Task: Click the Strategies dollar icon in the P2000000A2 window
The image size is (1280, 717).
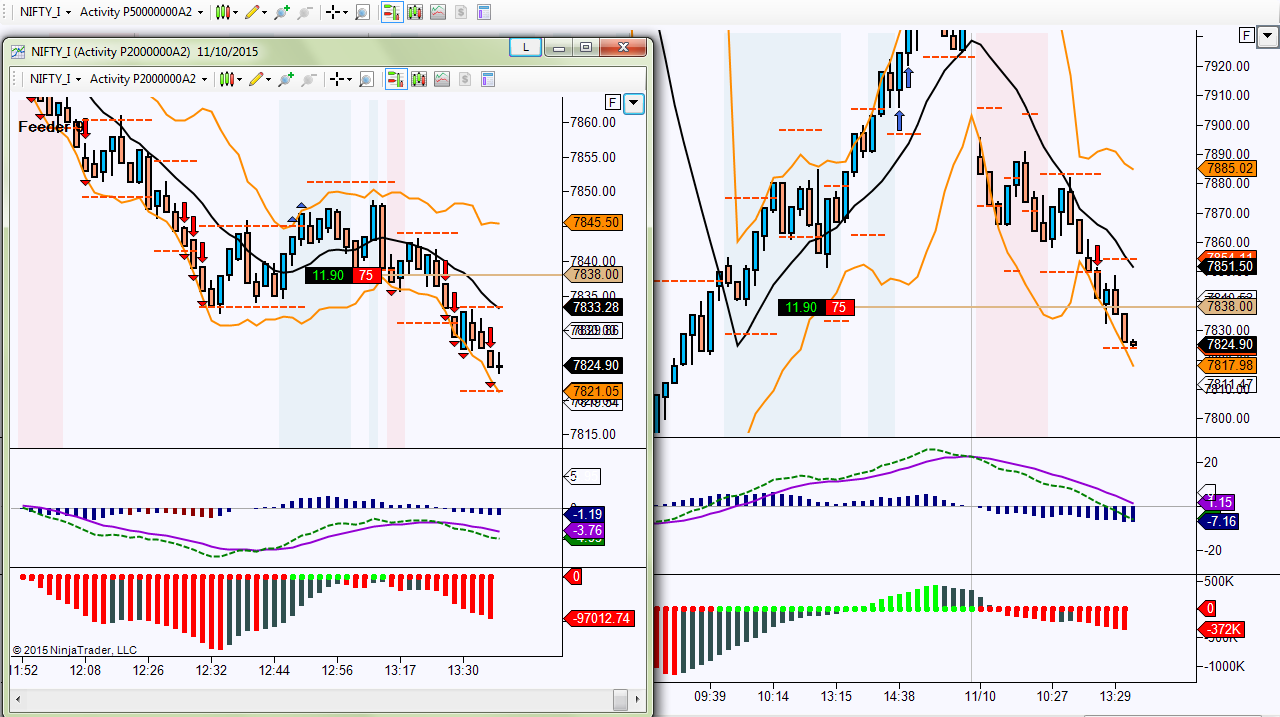Action: pyautogui.click(x=465, y=79)
